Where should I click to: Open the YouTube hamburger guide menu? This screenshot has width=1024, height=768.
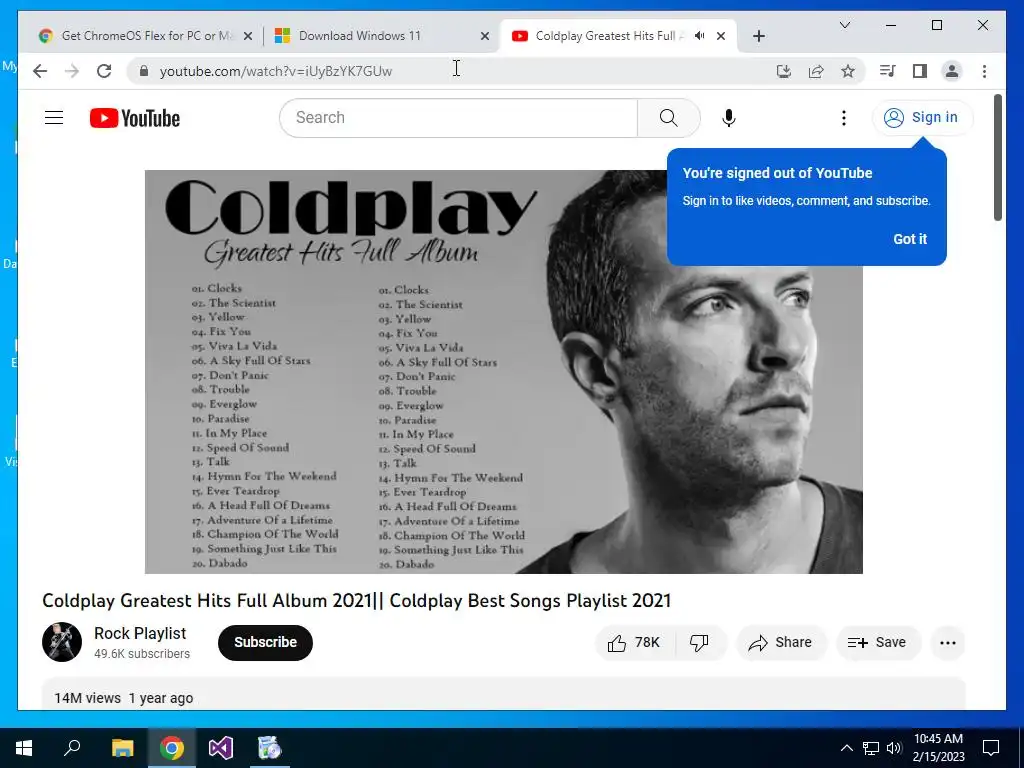click(54, 118)
